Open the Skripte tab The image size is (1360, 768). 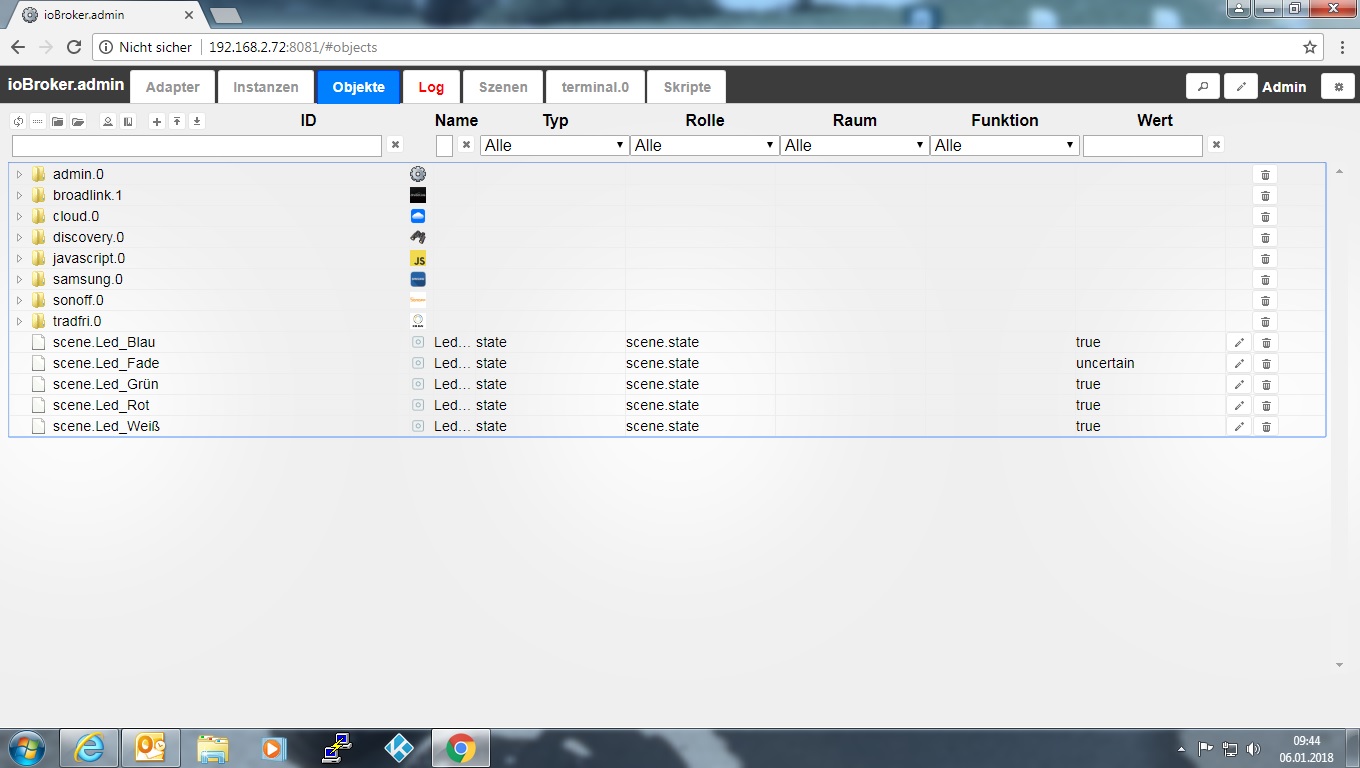click(687, 87)
